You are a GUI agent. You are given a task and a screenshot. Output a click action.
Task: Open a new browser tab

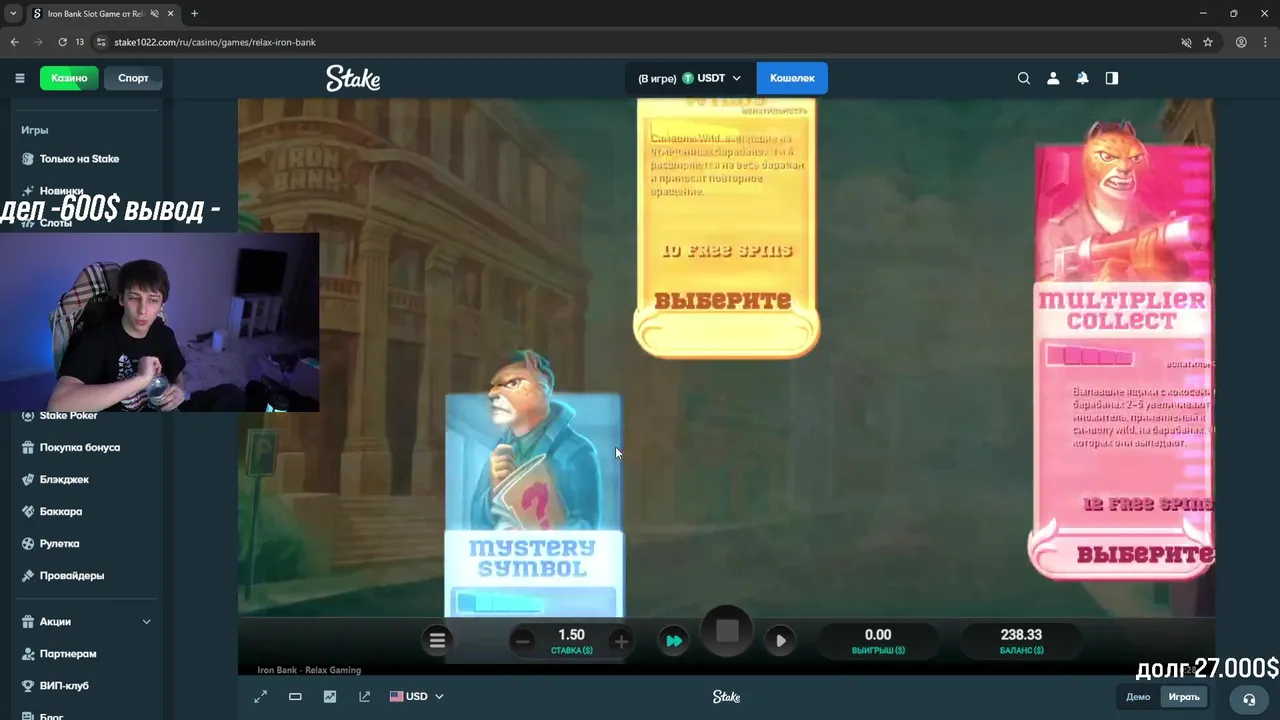pyautogui.click(x=194, y=14)
